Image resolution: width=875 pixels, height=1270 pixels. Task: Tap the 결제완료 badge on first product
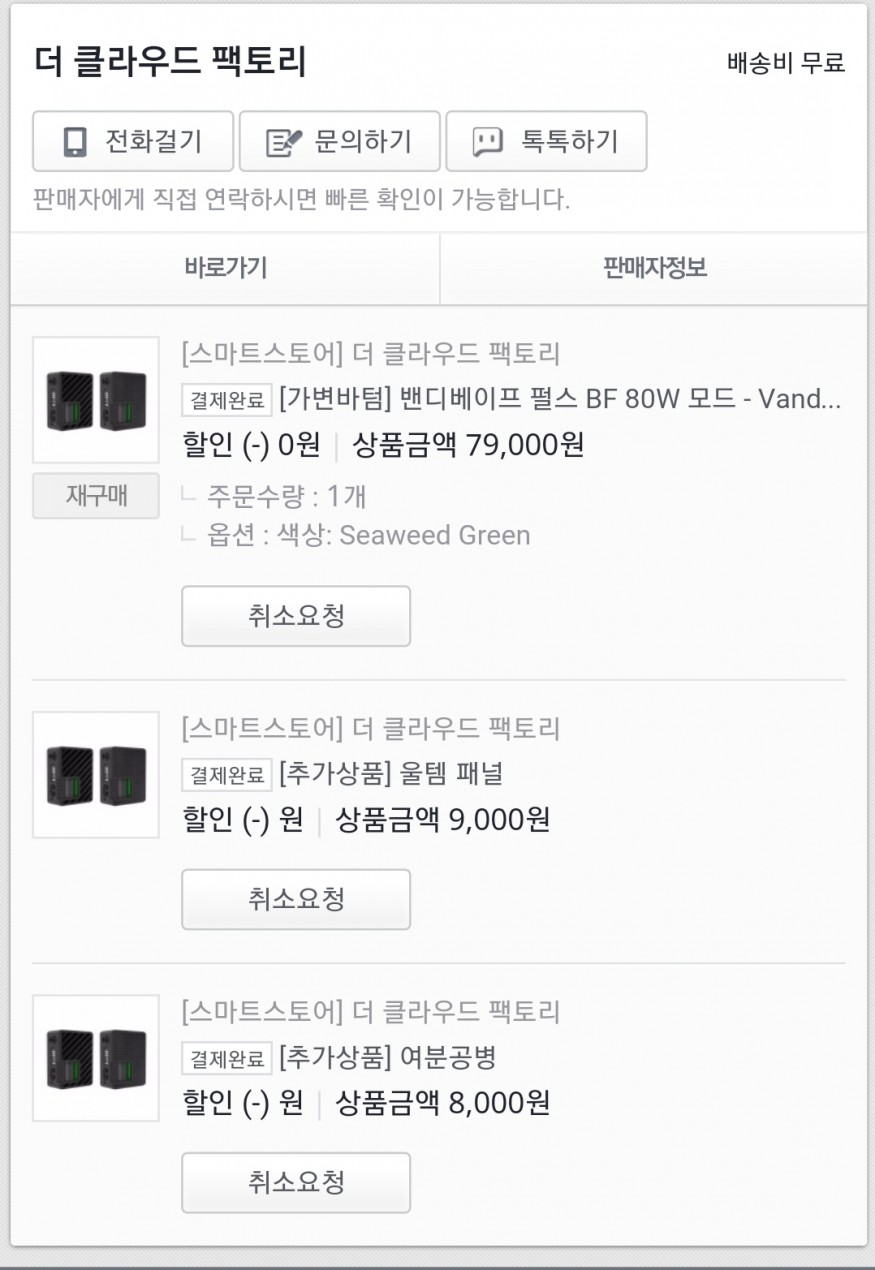[226, 401]
